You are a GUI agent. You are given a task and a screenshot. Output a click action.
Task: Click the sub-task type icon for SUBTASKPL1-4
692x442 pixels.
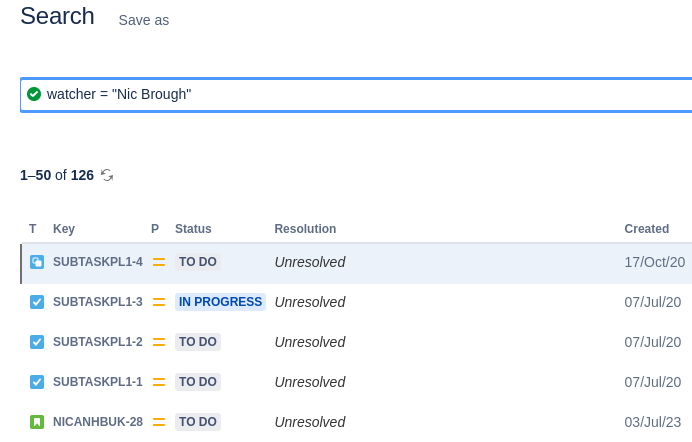pos(37,262)
